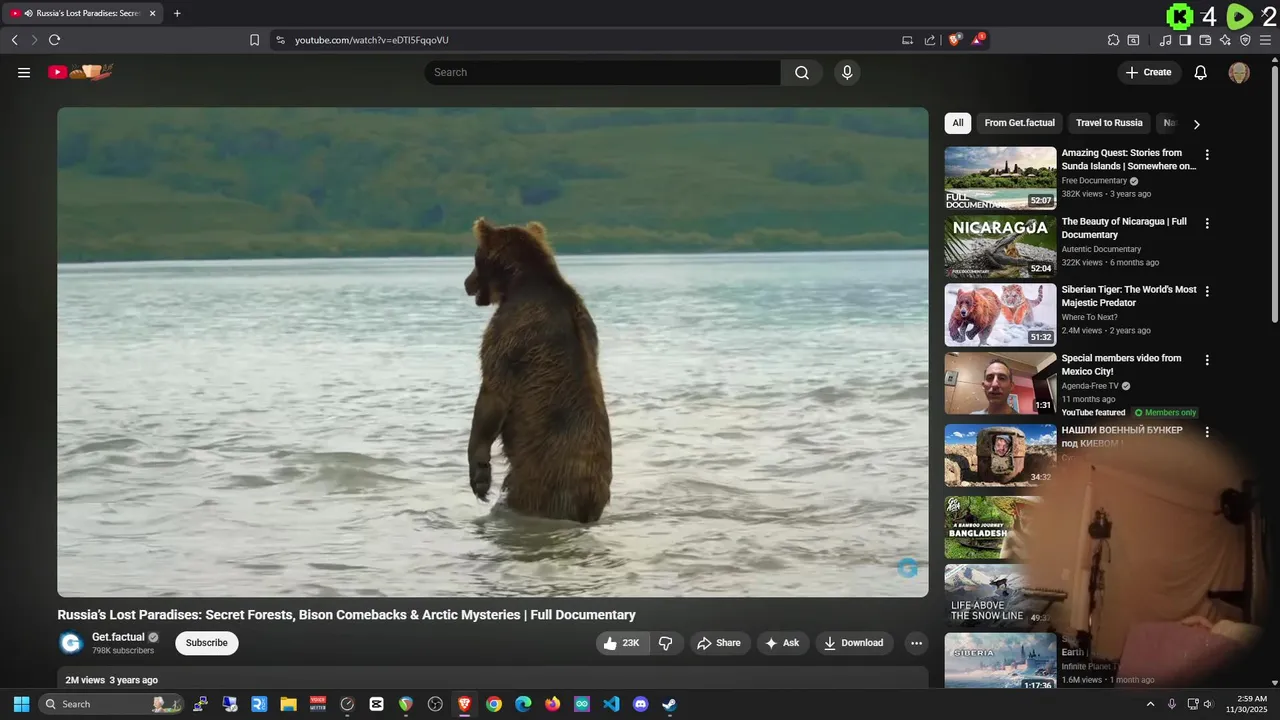1280x720 pixels.
Task: Show more filter chips with arrow
Action: pos(1196,124)
